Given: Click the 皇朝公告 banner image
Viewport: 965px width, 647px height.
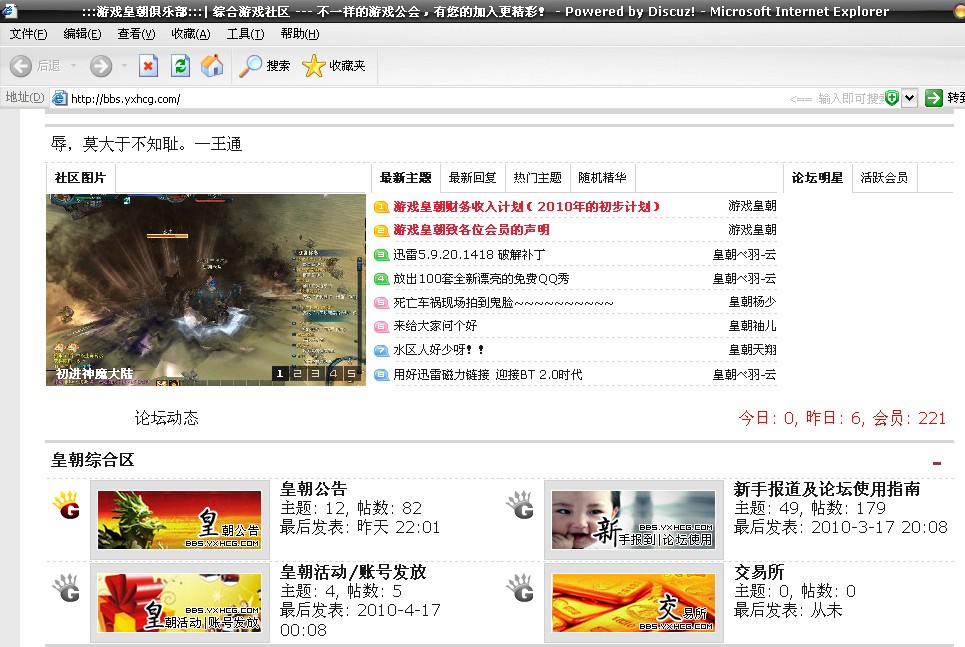Looking at the screenshot, I should [x=179, y=520].
